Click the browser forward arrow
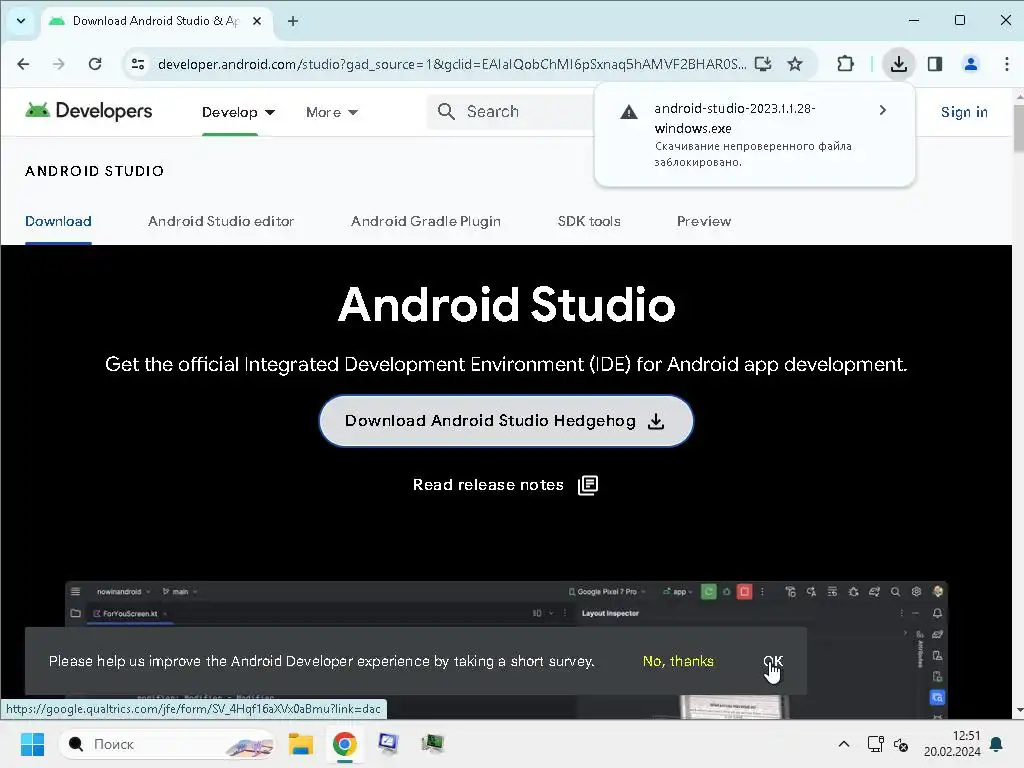 click(59, 64)
